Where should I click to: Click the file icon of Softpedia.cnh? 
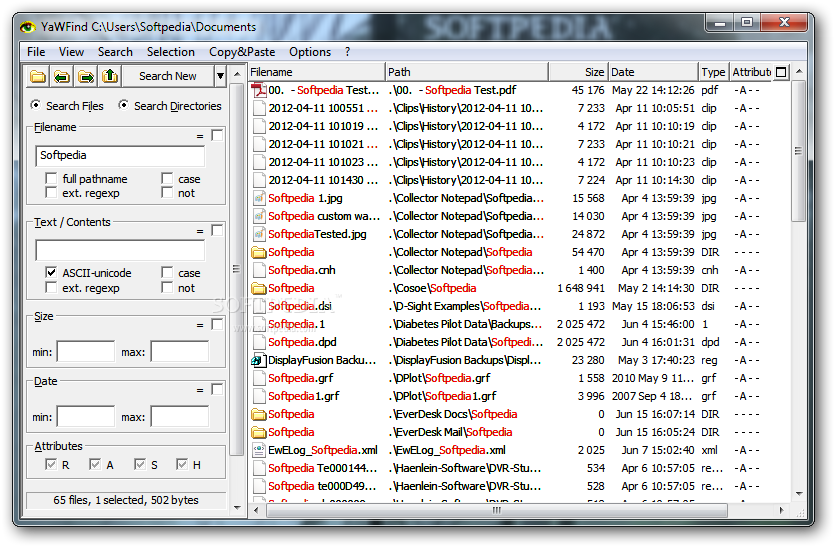(259, 270)
